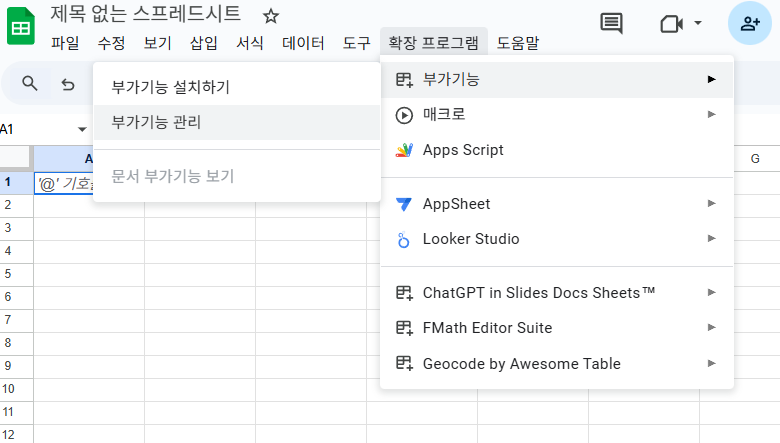Expand the Looker Studio submenu arrow
This screenshot has width=780, height=443.
712,238
